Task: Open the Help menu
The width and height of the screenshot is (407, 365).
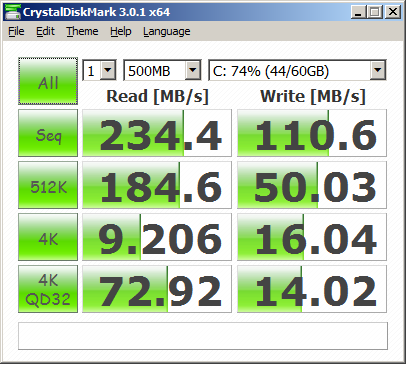Action: (121, 31)
